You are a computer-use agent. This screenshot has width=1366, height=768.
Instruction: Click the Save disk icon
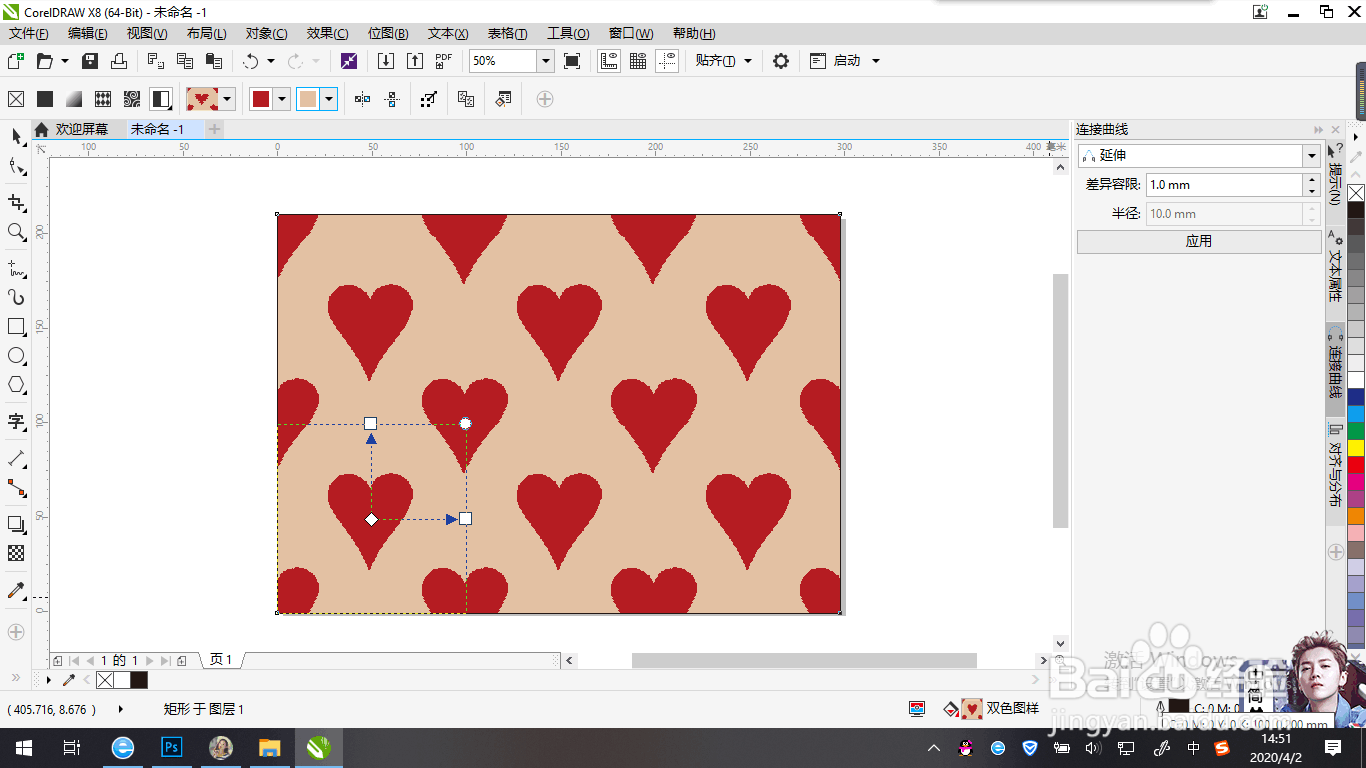[x=90, y=61]
